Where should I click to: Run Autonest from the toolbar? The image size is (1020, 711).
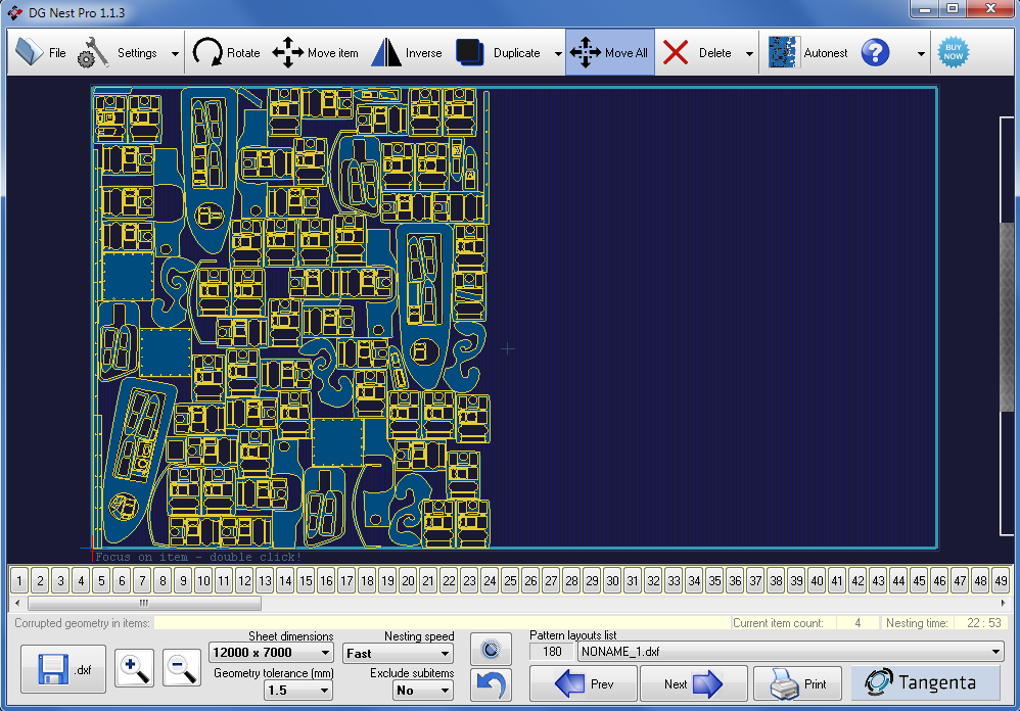point(808,53)
